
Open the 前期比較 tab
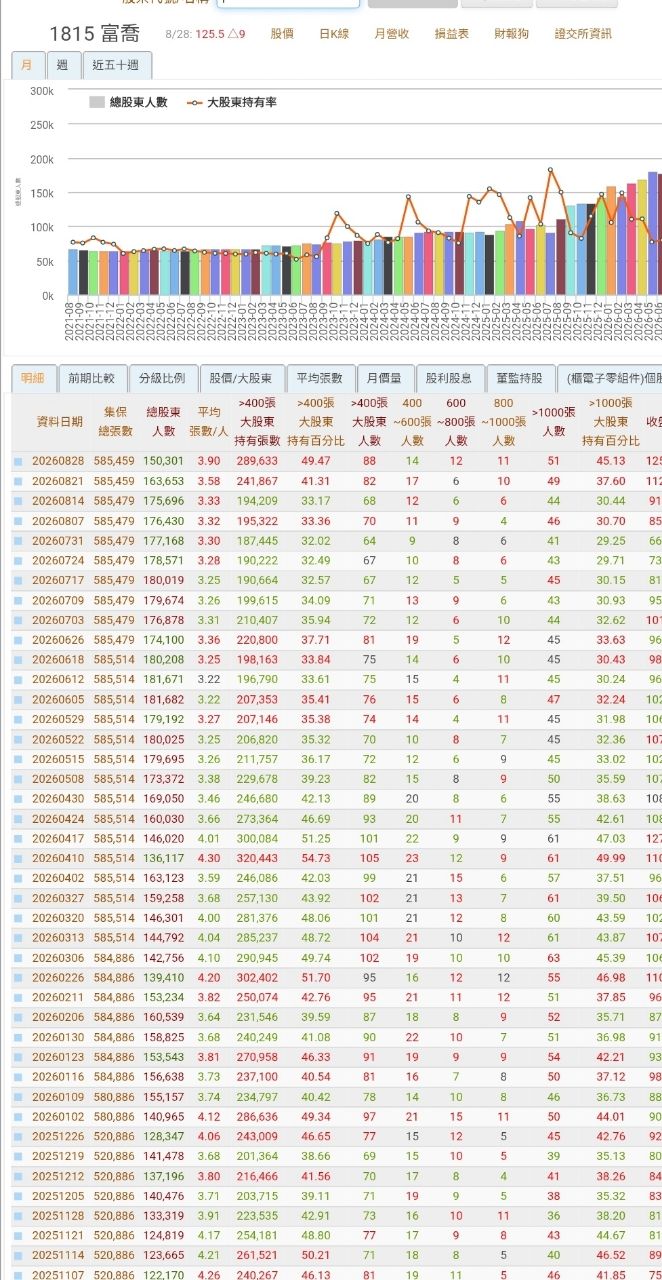click(92, 379)
